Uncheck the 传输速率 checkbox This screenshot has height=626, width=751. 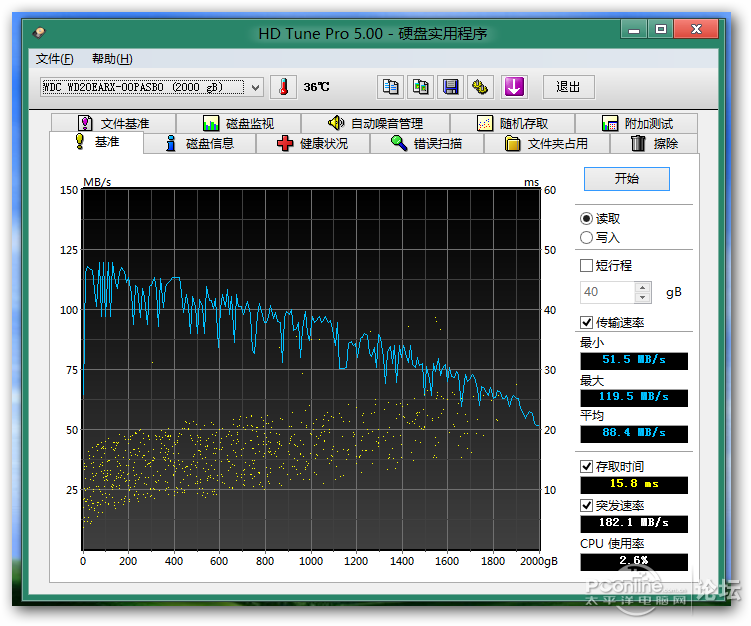pos(587,322)
